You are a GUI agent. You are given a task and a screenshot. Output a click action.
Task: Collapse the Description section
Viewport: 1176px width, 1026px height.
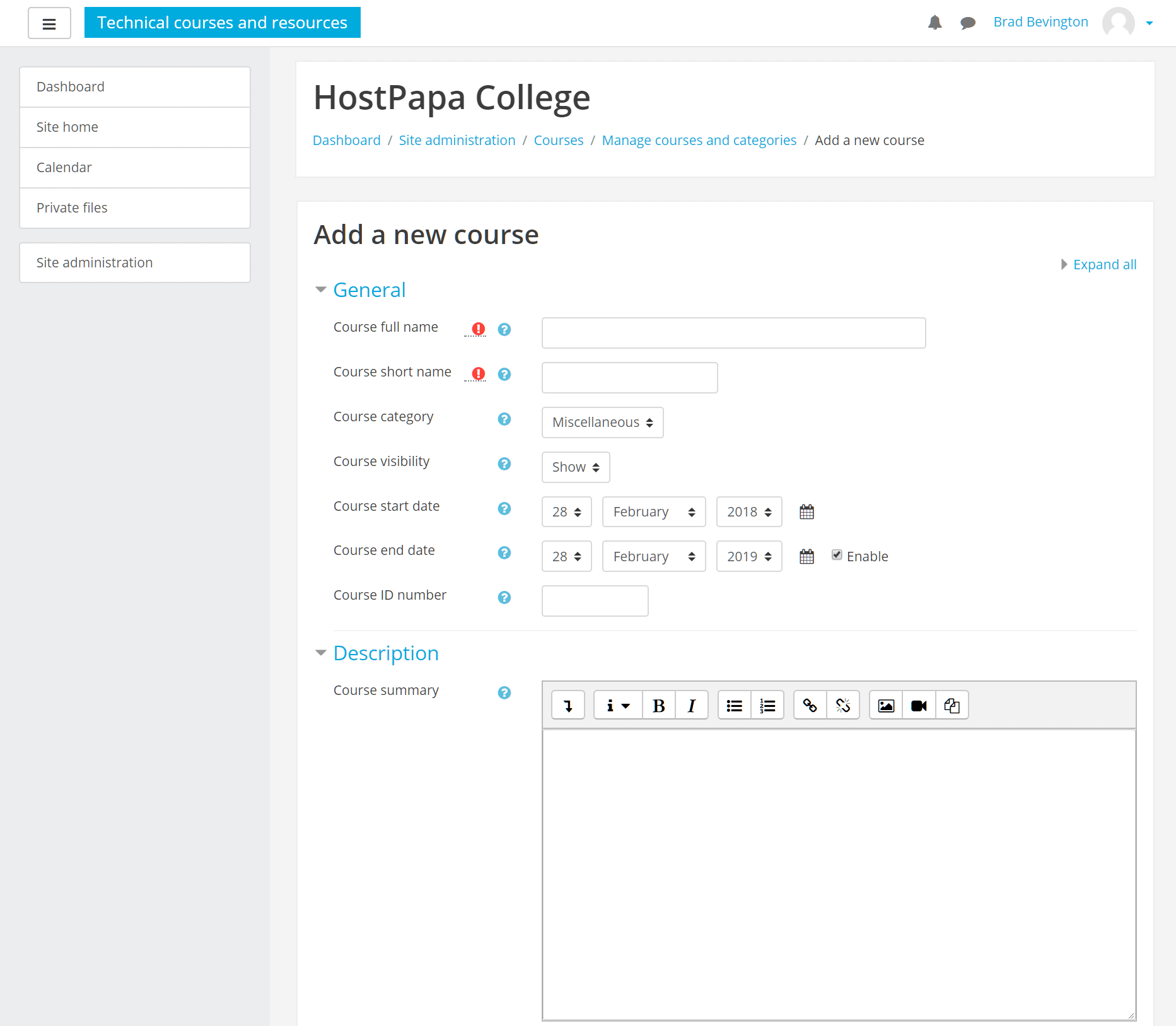tap(385, 653)
